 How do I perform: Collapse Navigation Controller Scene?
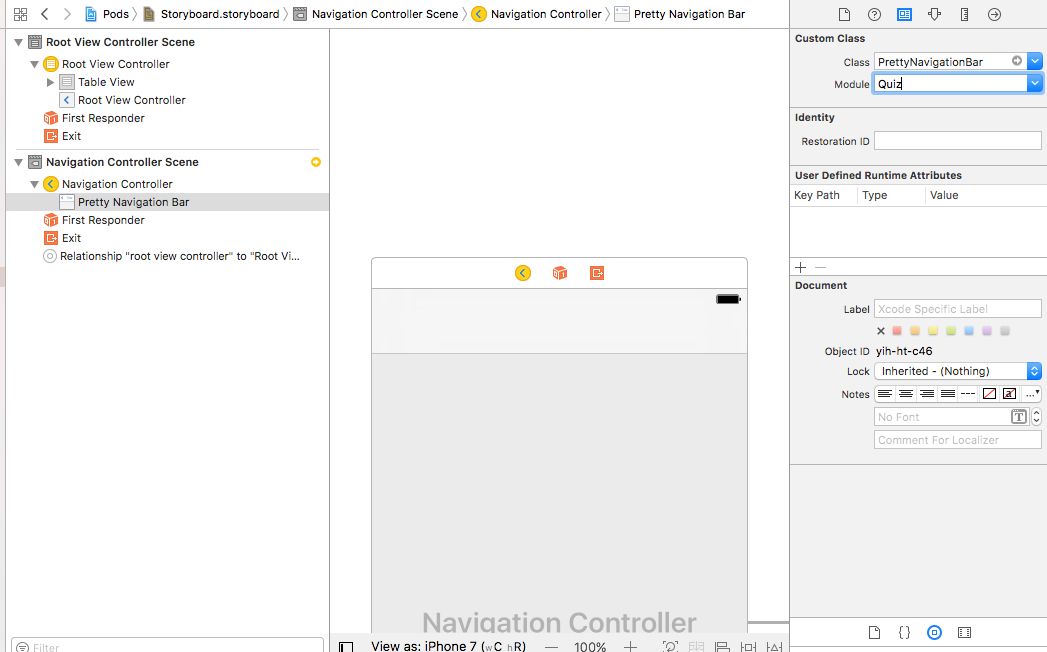click(19, 162)
